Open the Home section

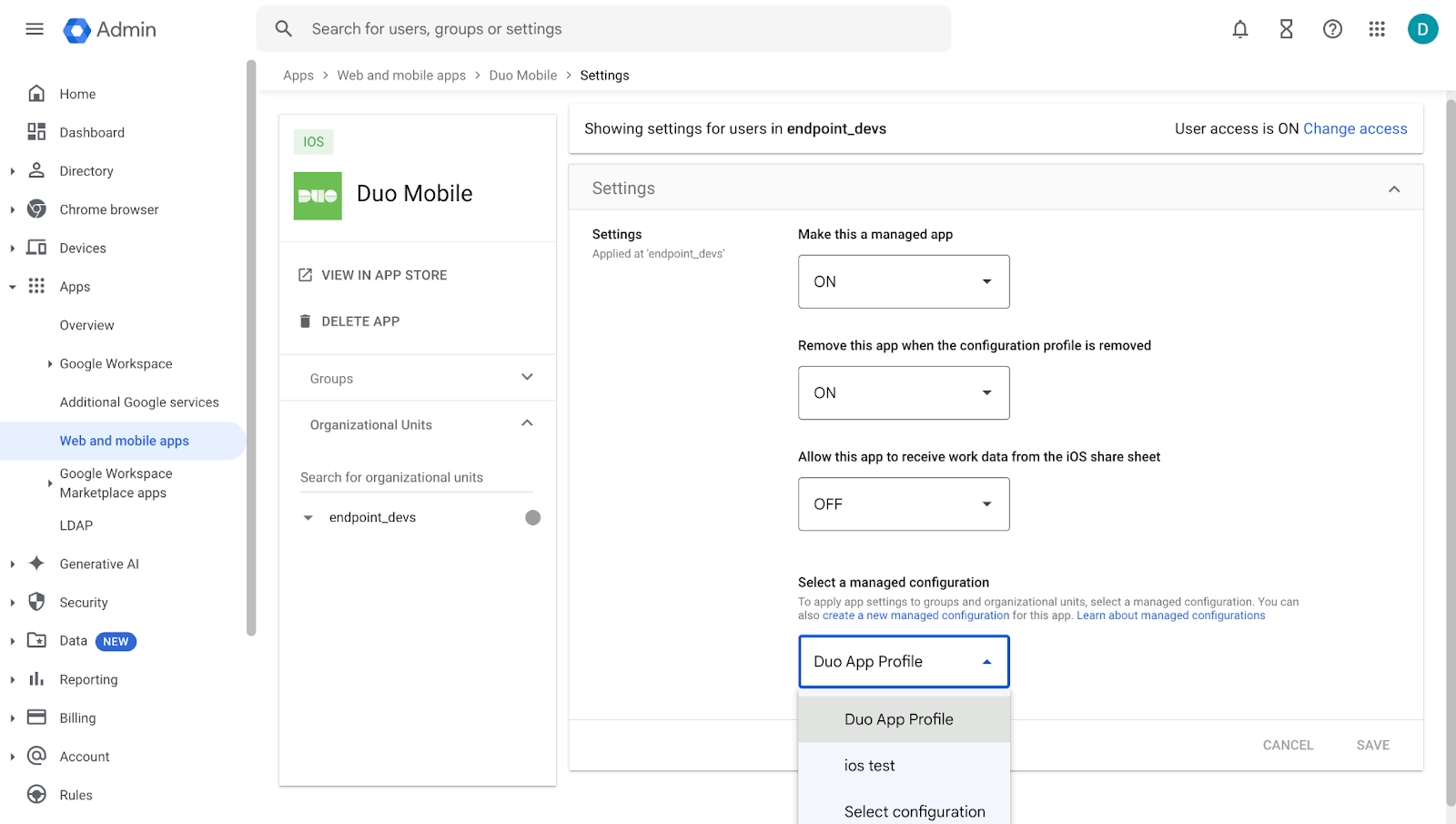[76, 93]
